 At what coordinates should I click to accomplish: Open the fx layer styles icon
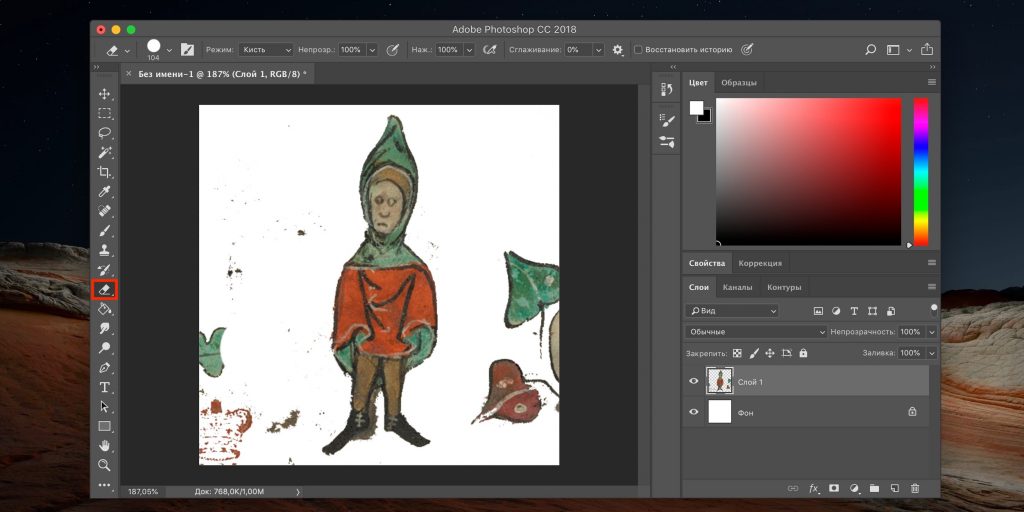[x=813, y=488]
